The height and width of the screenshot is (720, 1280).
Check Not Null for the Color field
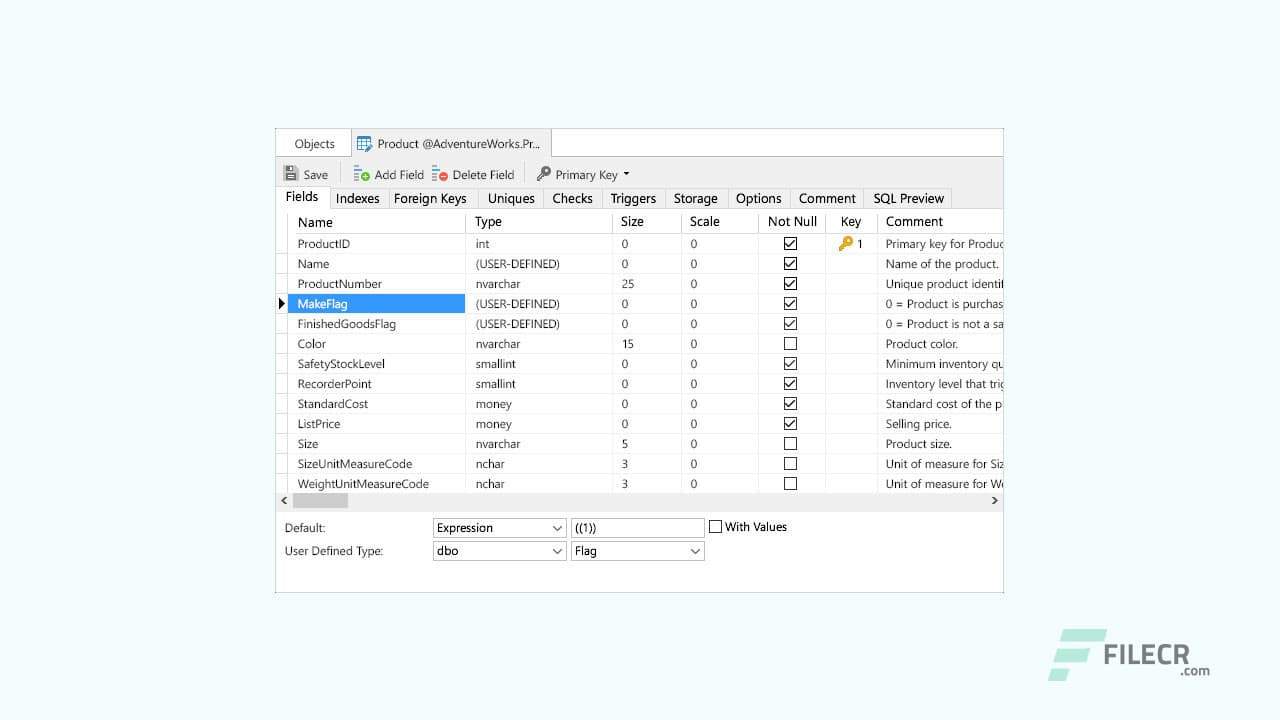tap(790, 343)
